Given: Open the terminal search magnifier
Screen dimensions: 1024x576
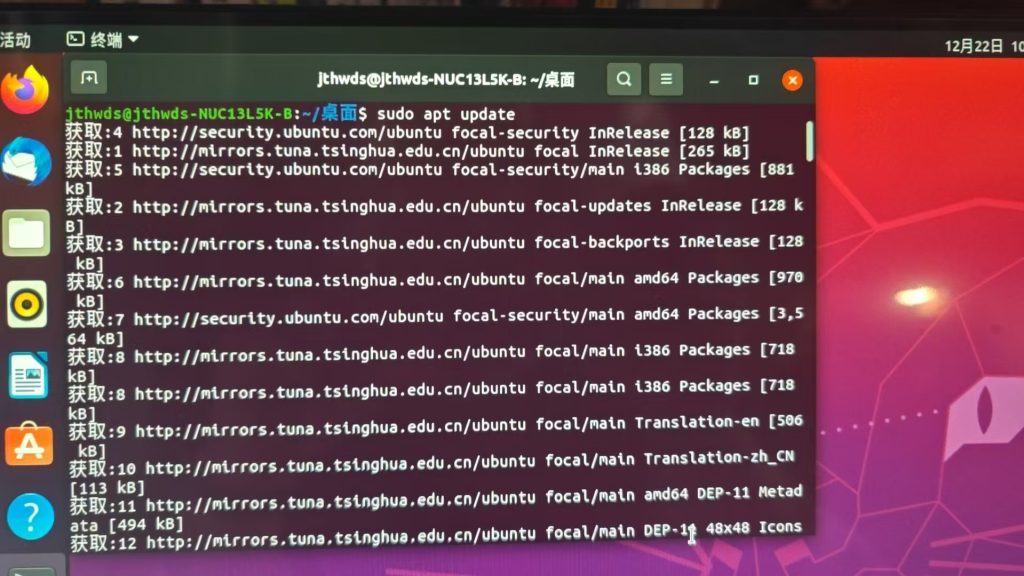Looking at the screenshot, I should [624, 80].
